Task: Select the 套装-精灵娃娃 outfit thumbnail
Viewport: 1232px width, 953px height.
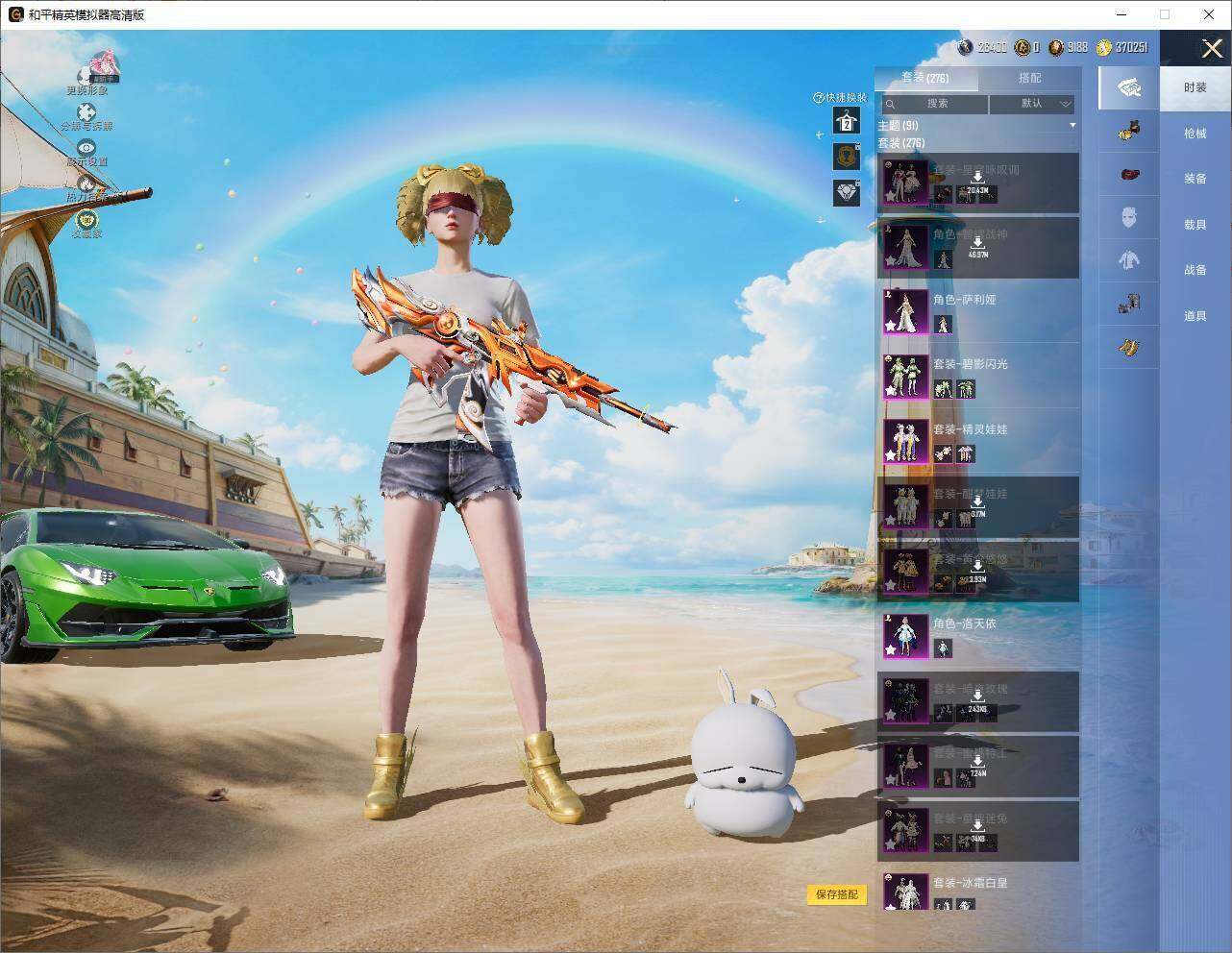Action: (x=905, y=441)
